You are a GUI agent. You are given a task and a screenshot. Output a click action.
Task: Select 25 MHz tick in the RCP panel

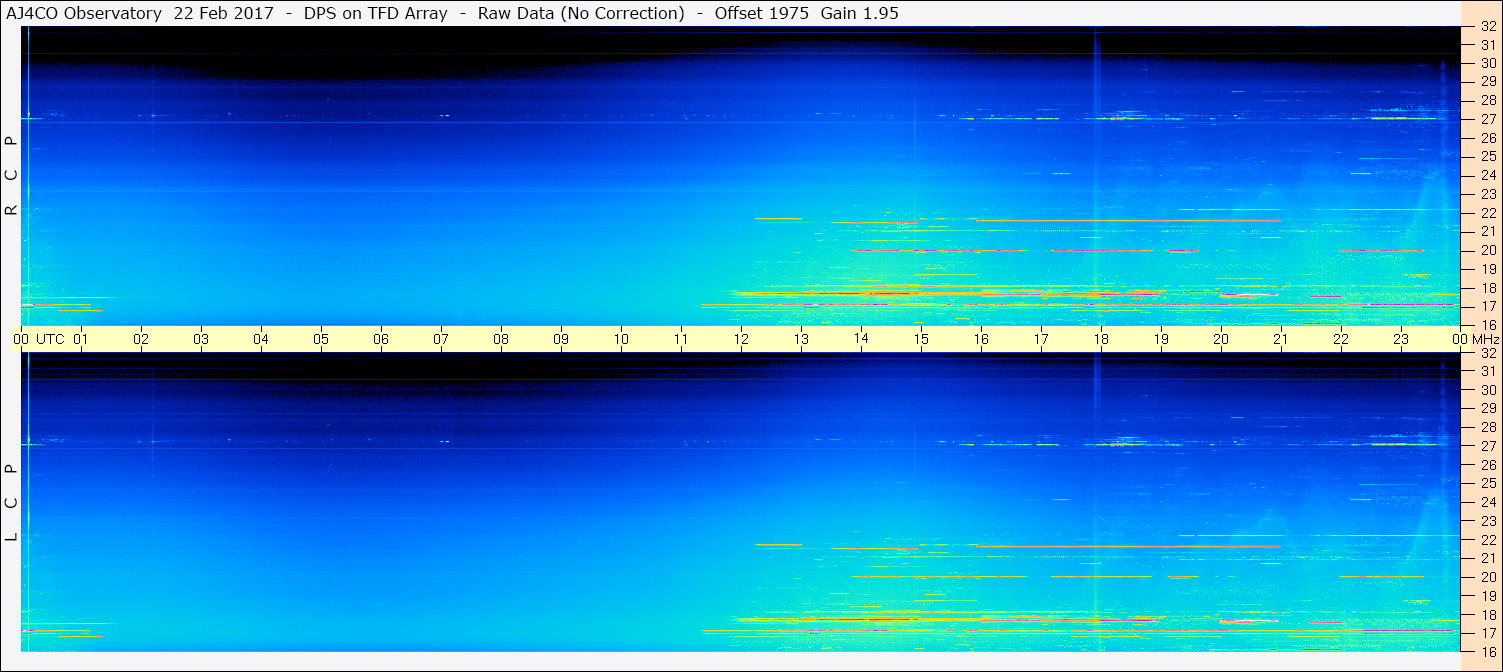pos(1488,156)
